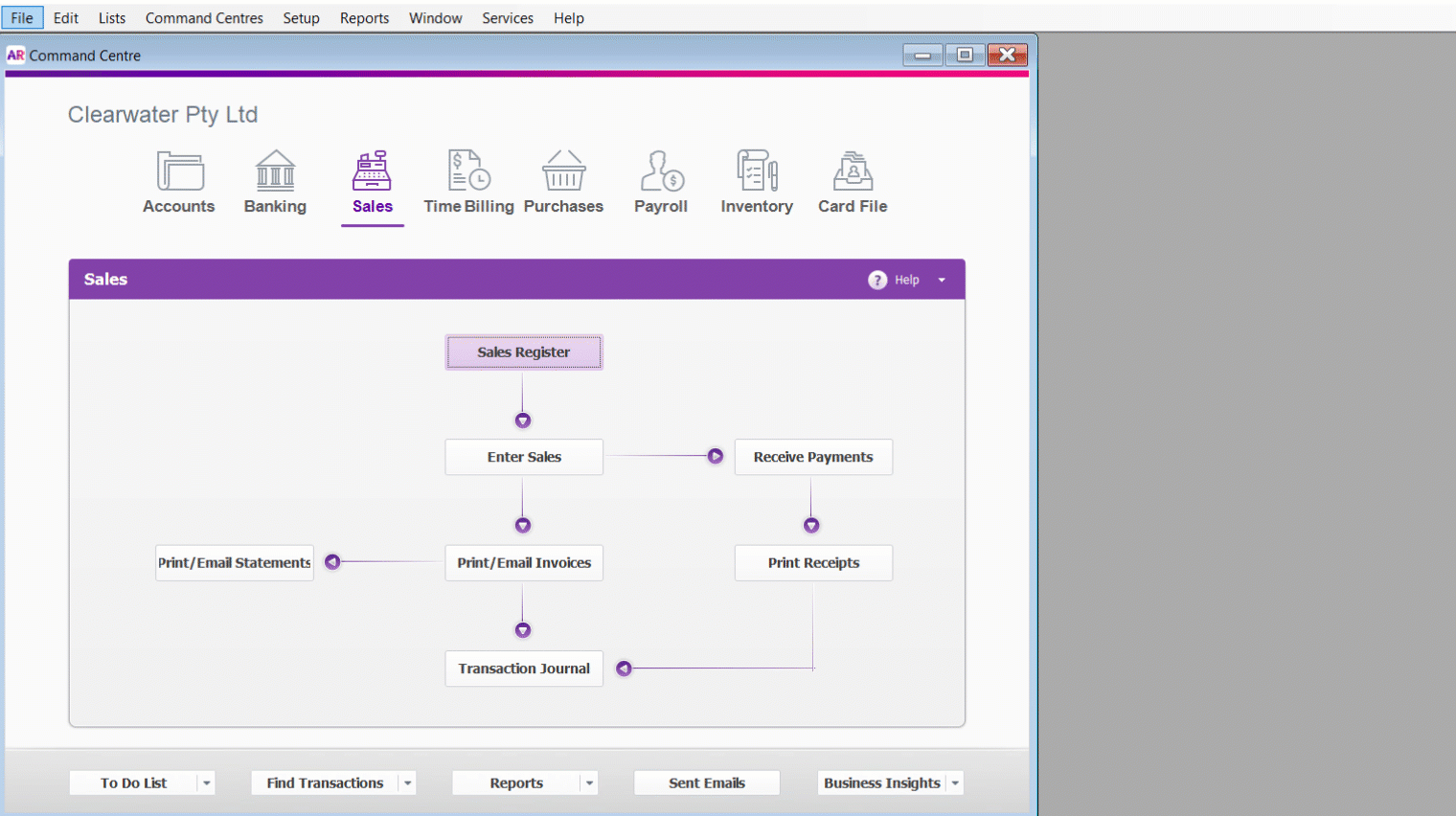Open the Time Billing icon
Image resolution: width=1456 pixels, height=816 pixels.
(x=468, y=172)
